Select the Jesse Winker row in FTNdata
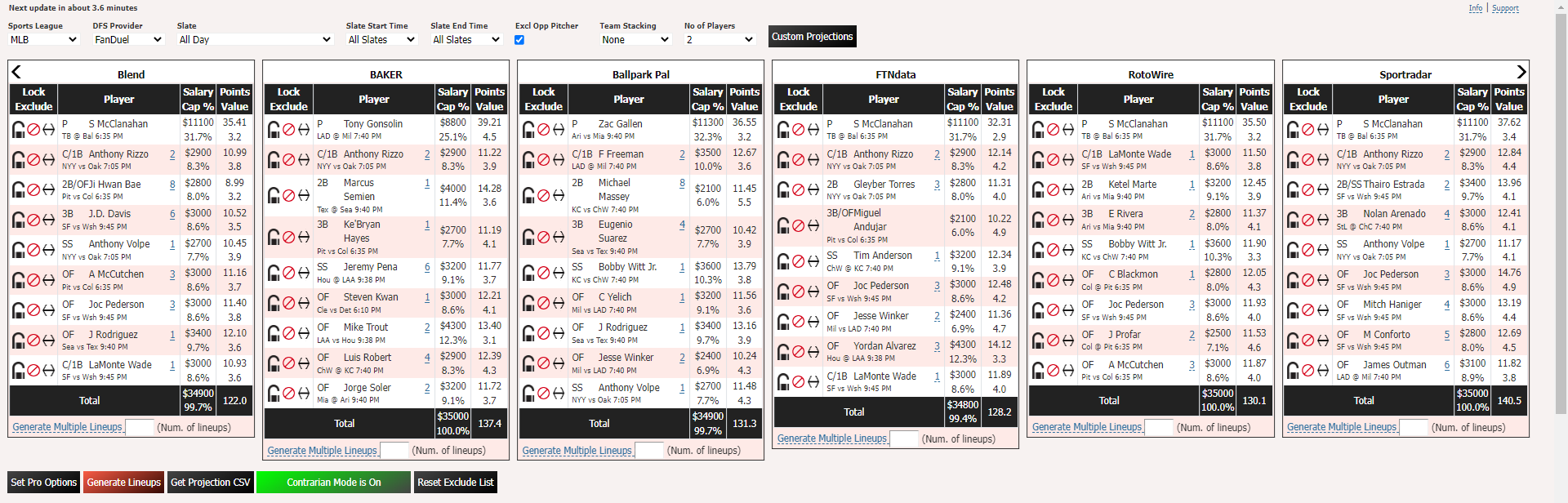Viewport: 1568px width, 503px height. click(x=896, y=322)
